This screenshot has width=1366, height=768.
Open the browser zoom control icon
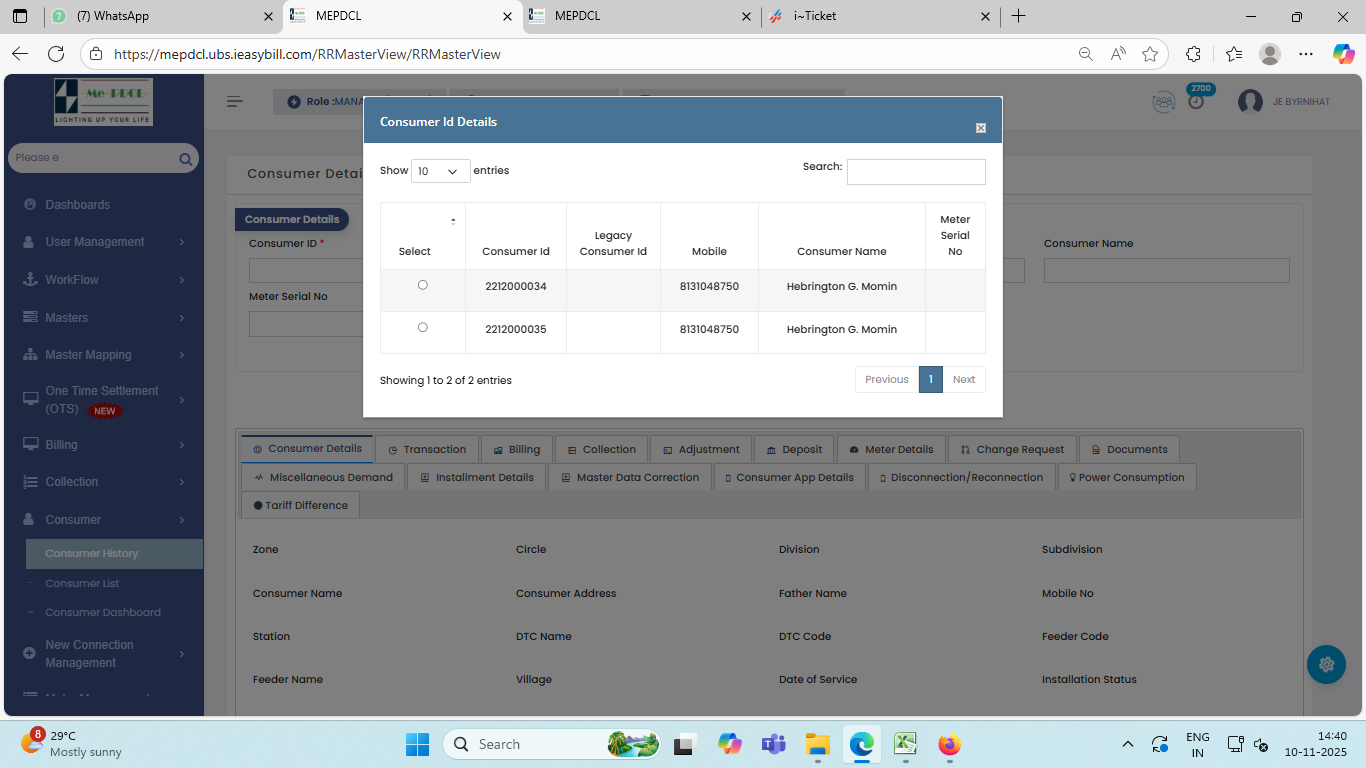1085,54
